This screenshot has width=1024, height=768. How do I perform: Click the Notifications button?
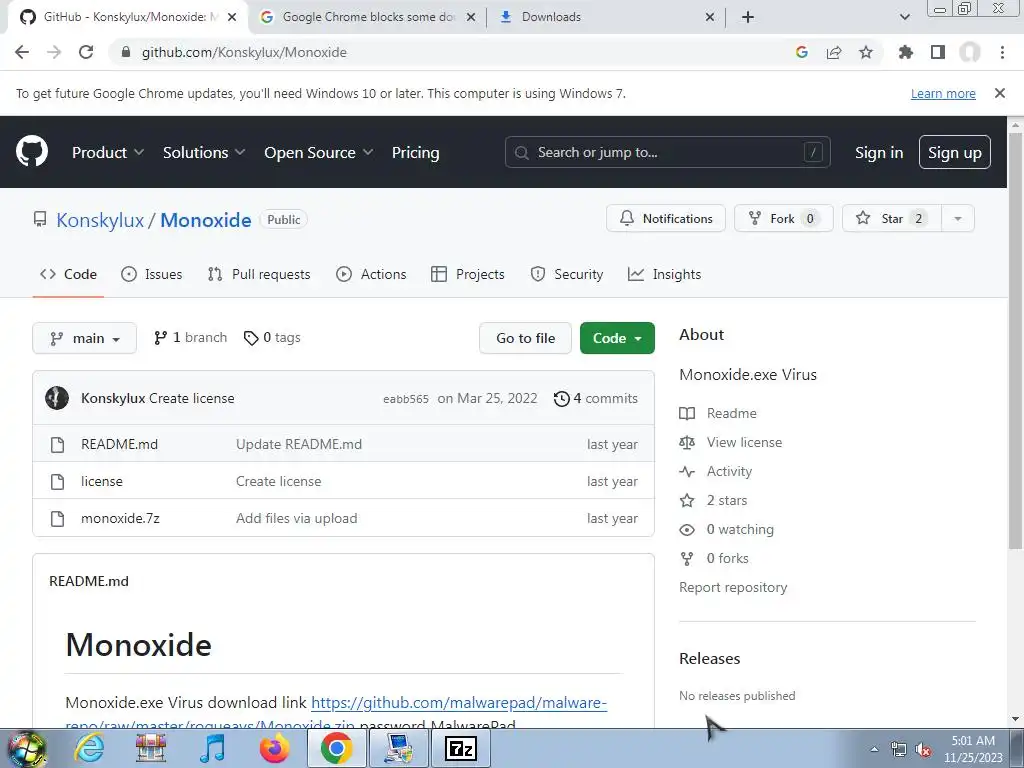click(665, 219)
